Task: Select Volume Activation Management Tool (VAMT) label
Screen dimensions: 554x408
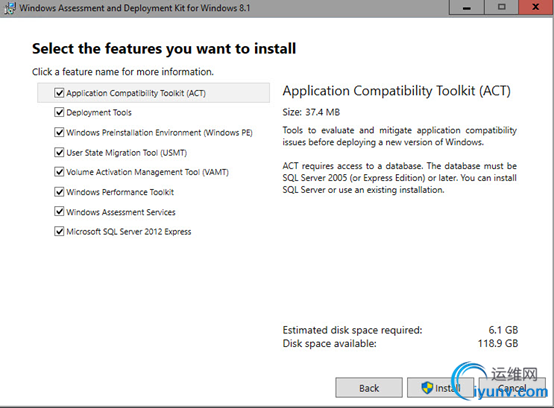Action: coord(147,172)
